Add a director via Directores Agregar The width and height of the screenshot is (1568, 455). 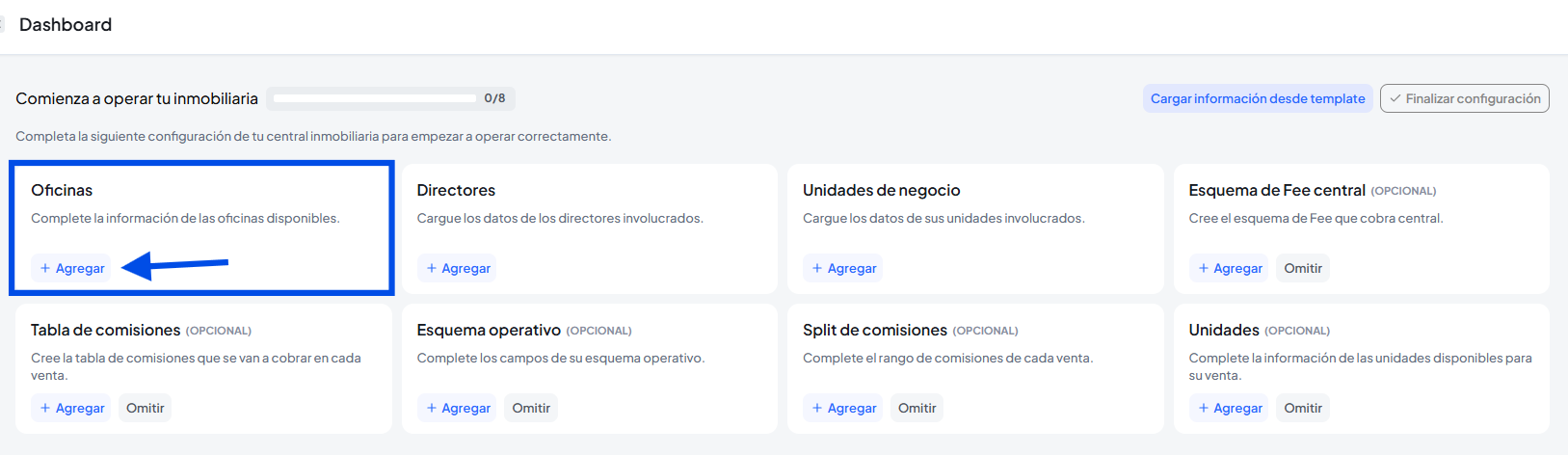[458, 268]
